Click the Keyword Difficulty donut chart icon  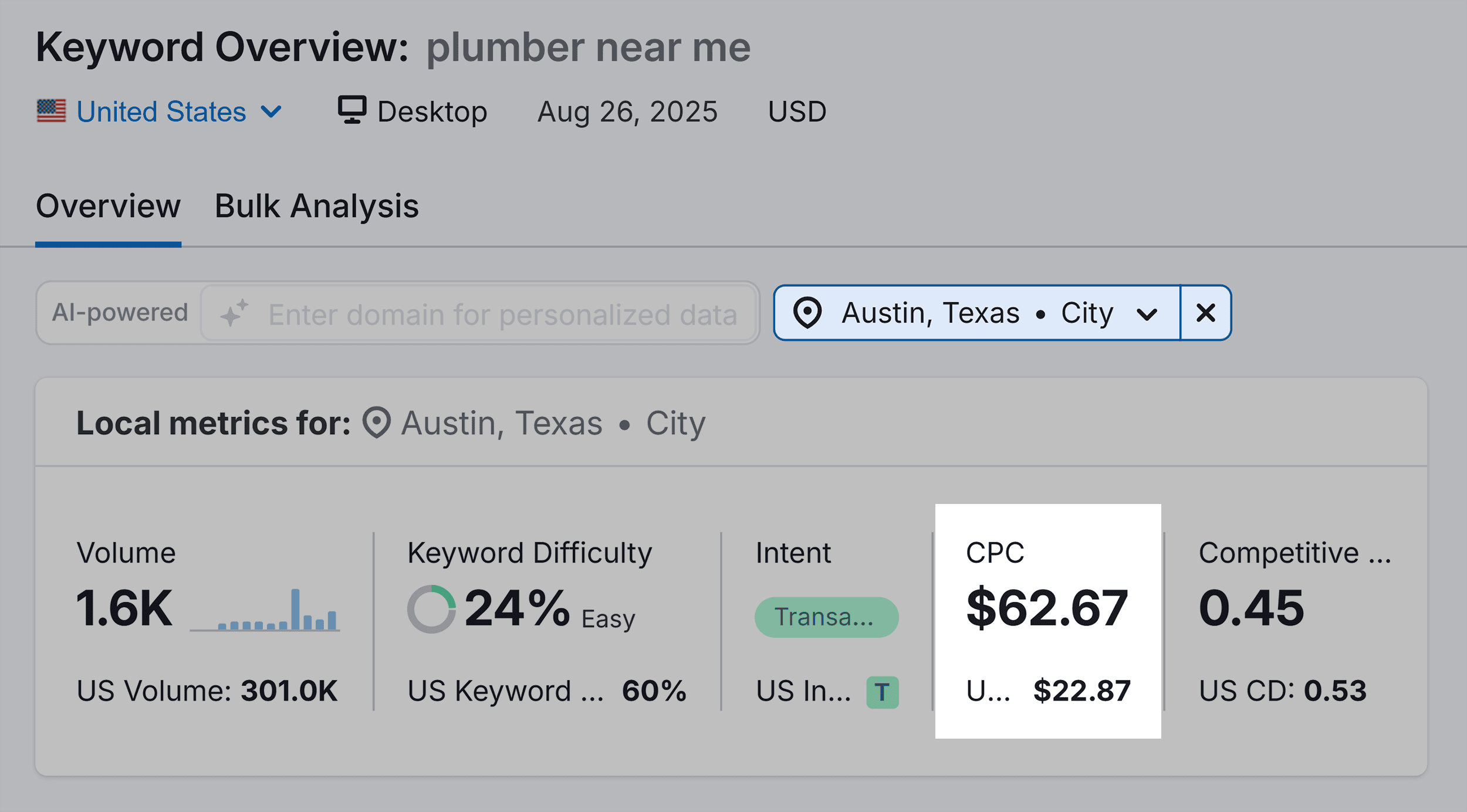(x=431, y=609)
